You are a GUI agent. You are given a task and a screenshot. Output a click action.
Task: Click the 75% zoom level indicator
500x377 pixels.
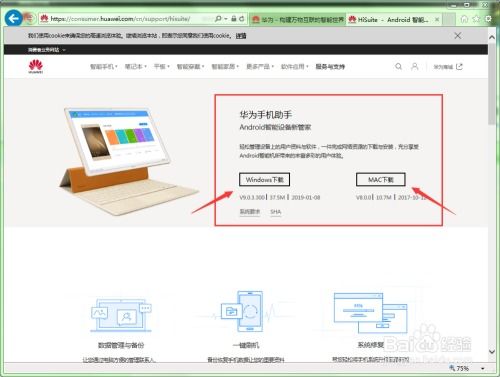[x=459, y=368]
